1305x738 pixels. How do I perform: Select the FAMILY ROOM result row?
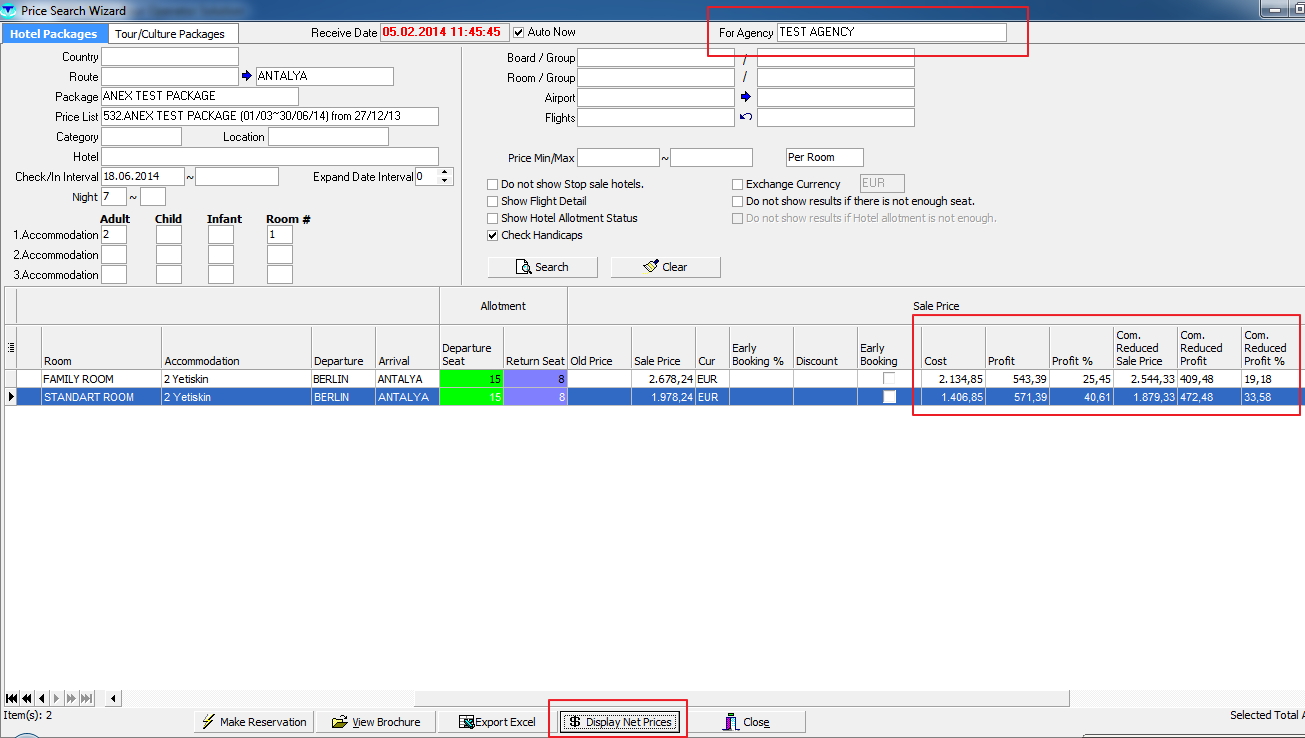[x=100, y=380]
